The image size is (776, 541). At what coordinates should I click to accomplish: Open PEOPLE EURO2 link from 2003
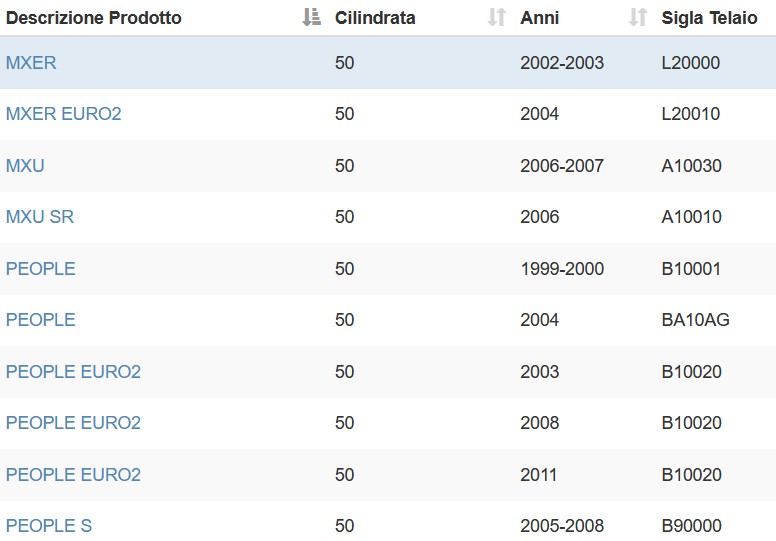coord(73,372)
